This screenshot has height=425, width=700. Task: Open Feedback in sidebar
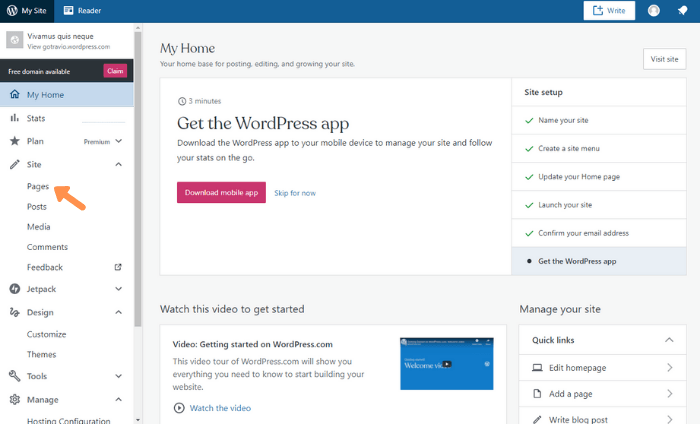(x=45, y=267)
